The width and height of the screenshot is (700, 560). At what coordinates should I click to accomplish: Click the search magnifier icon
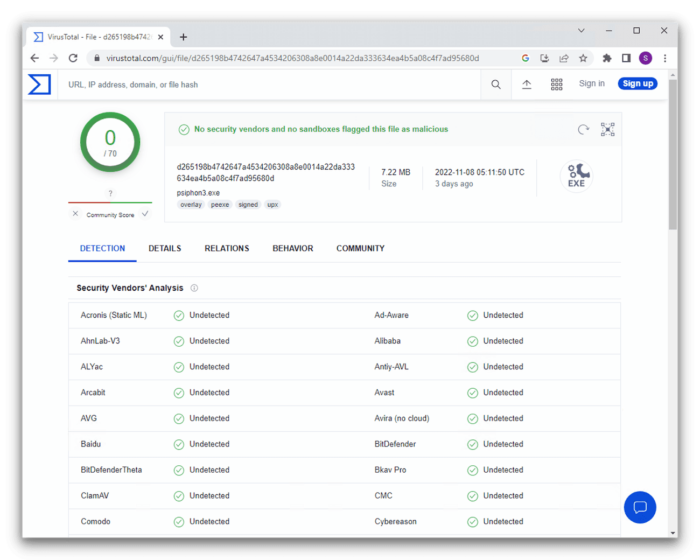pos(496,85)
